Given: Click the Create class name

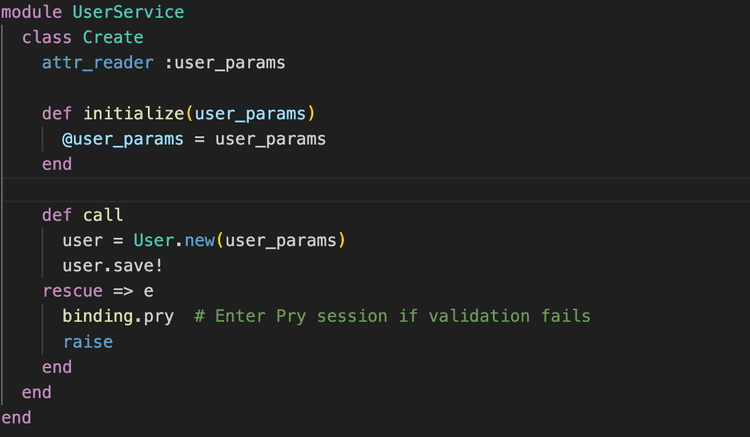Looking at the screenshot, I should click(113, 38).
